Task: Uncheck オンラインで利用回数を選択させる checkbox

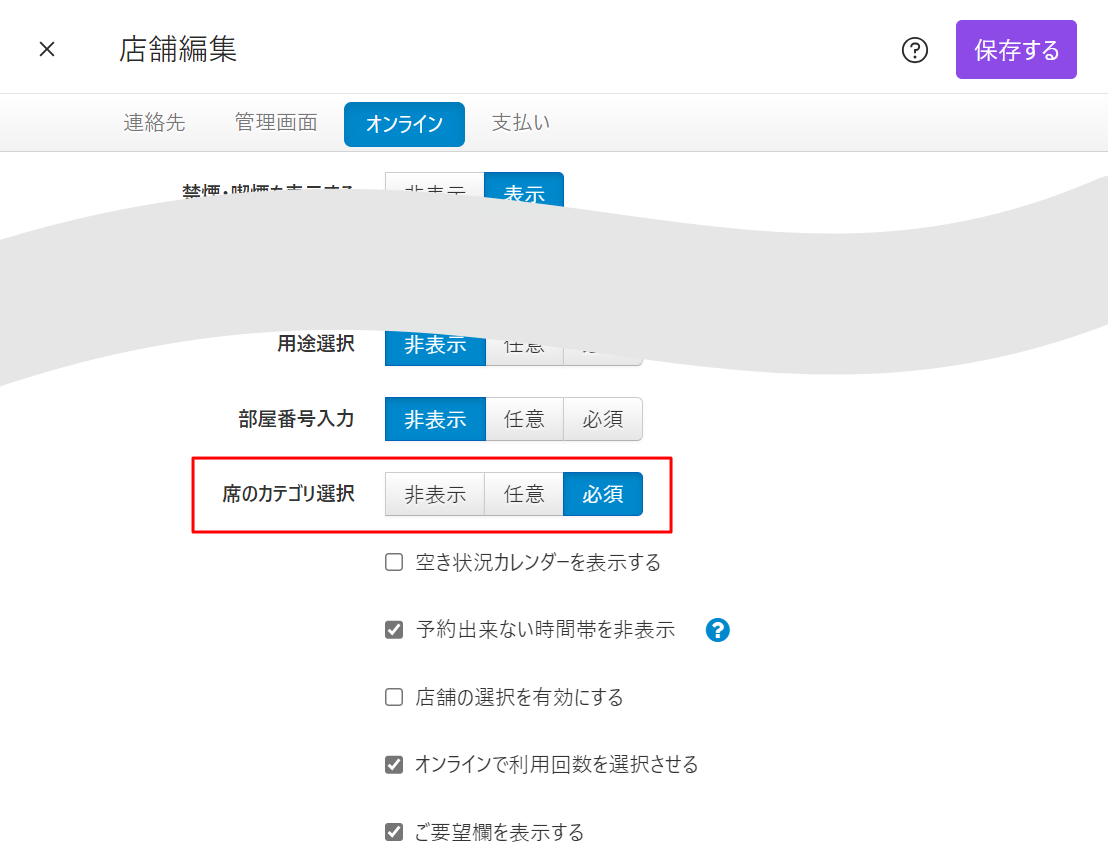Action: 394,765
